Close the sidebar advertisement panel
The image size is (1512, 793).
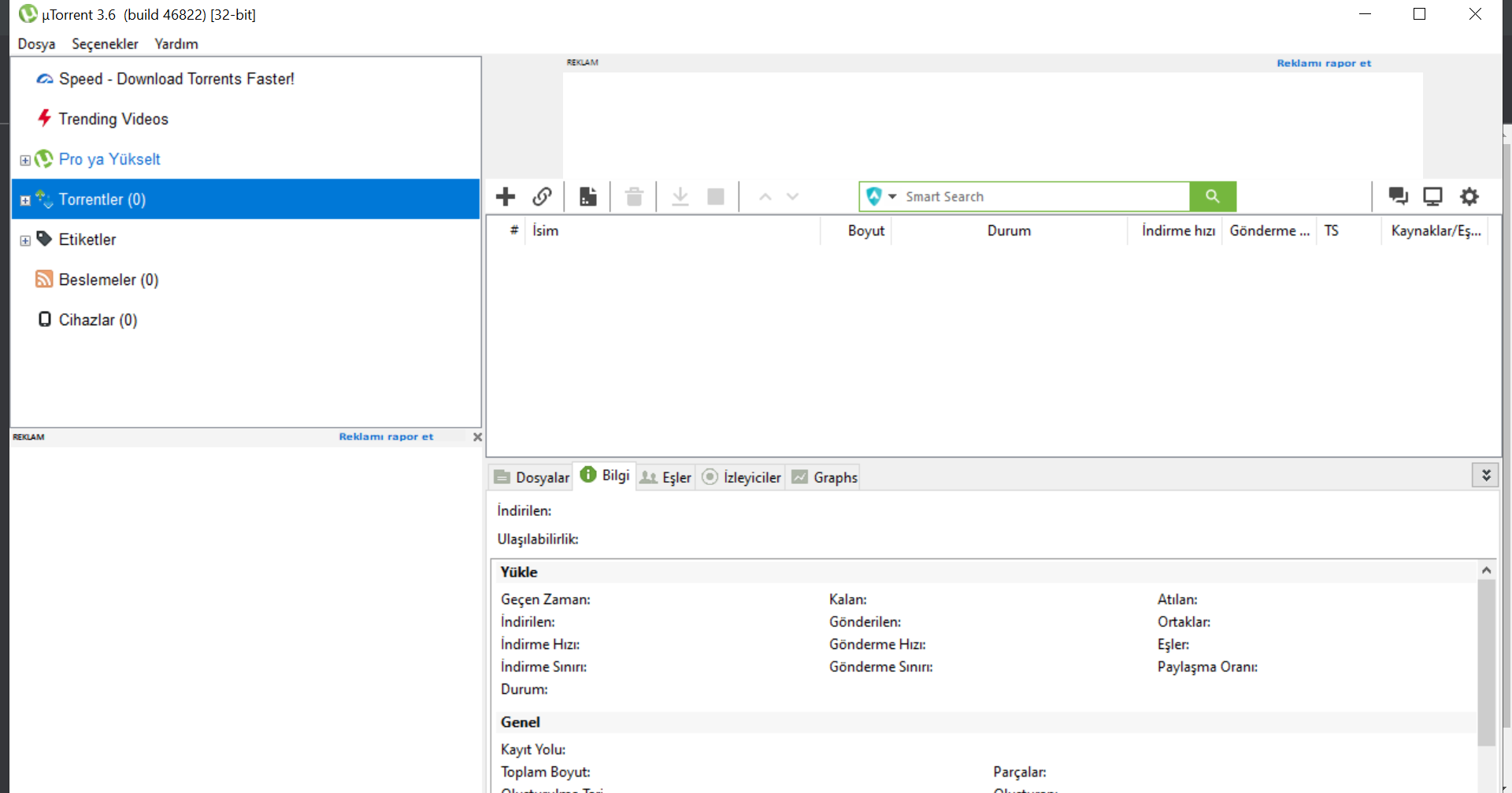pyautogui.click(x=477, y=437)
